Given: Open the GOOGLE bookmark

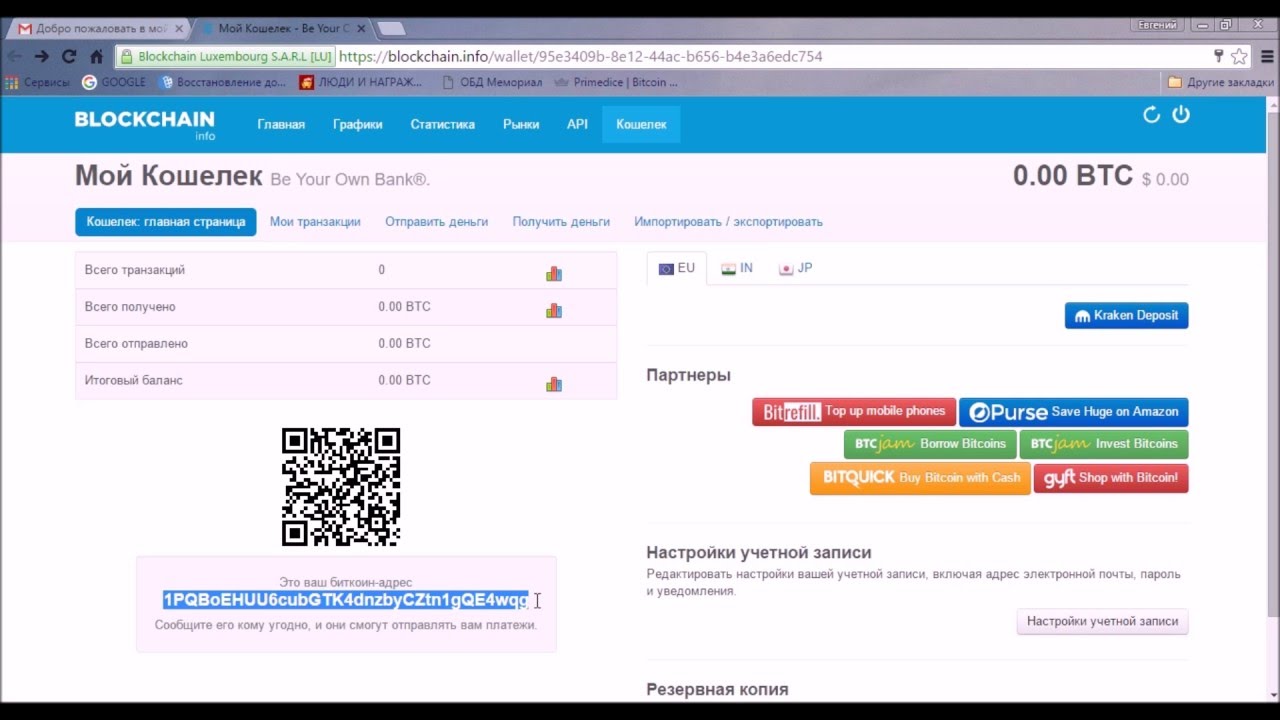Looking at the screenshot, I should (x=113, y=82).
